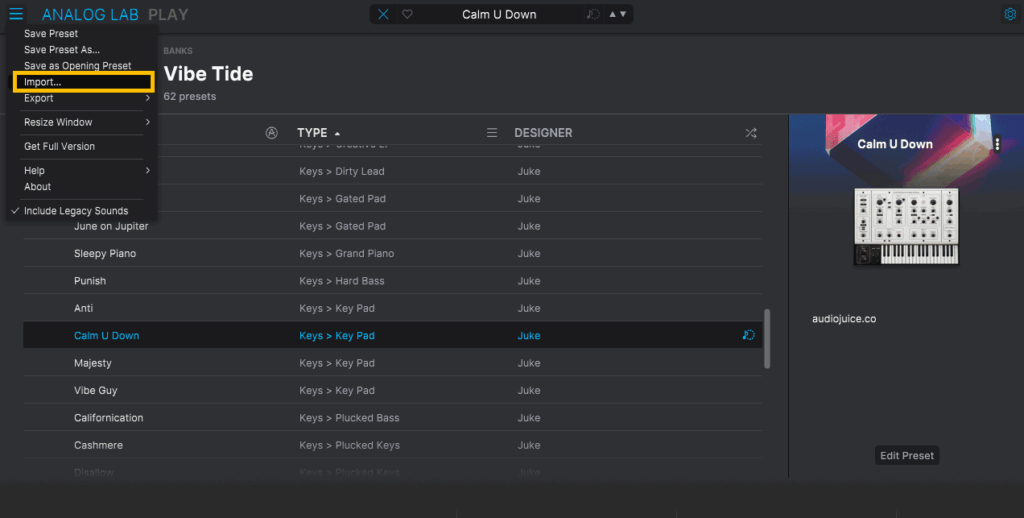Select the Majesty preset
The height and width of the screenshot is (518, 1024).
[93, 363]
